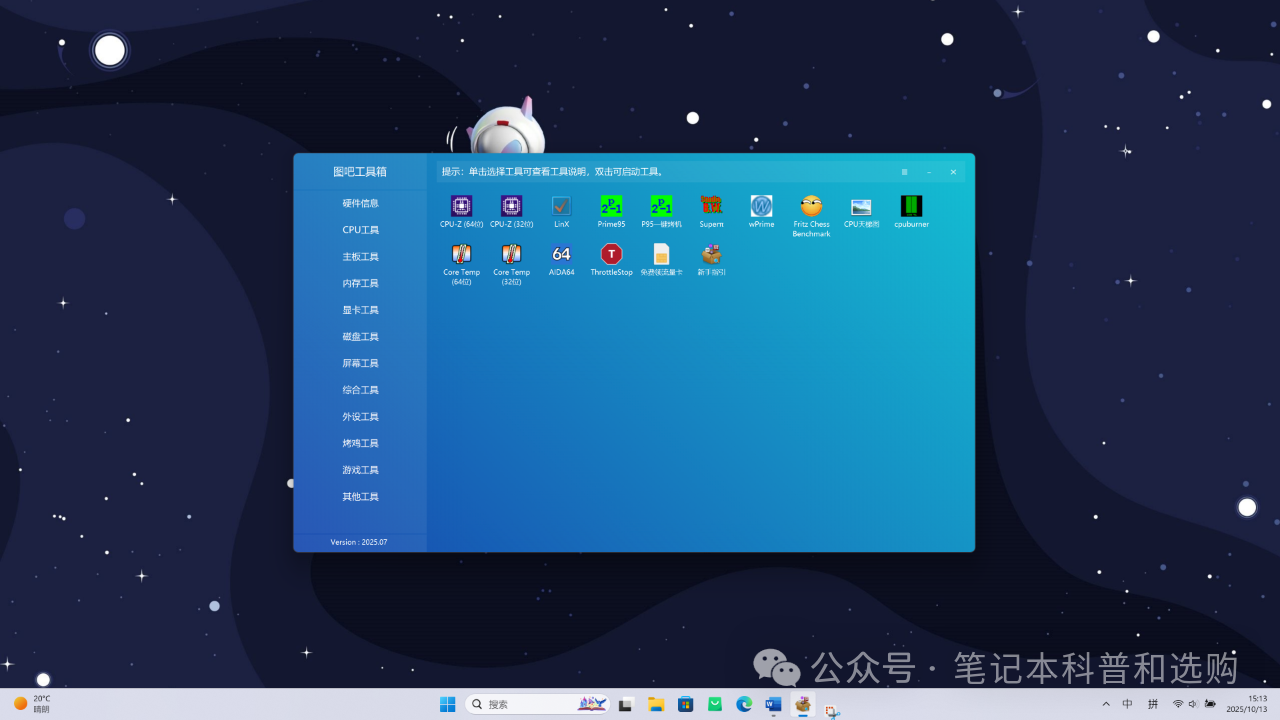Image resolution: width=1280 pixels, height=720 pixels.
Task: Select the LinX tool icon
Action: click(x=561, y=207)
